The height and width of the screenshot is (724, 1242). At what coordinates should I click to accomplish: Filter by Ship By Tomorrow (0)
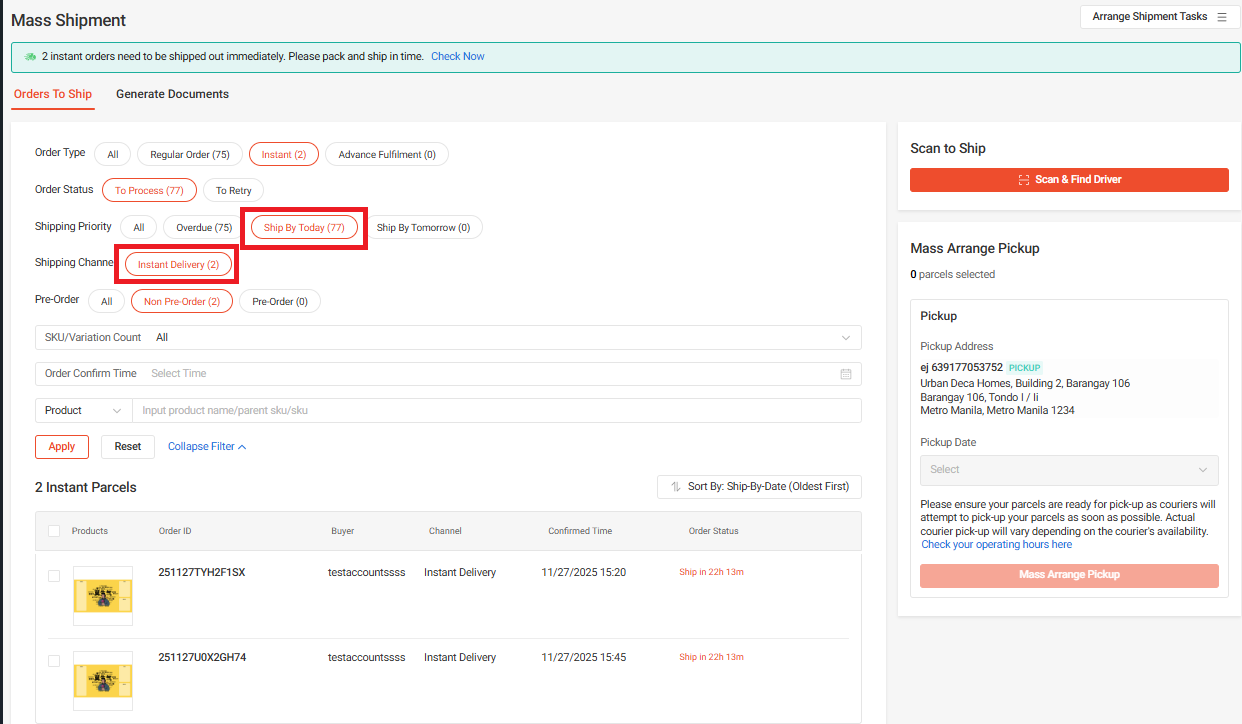423,227
